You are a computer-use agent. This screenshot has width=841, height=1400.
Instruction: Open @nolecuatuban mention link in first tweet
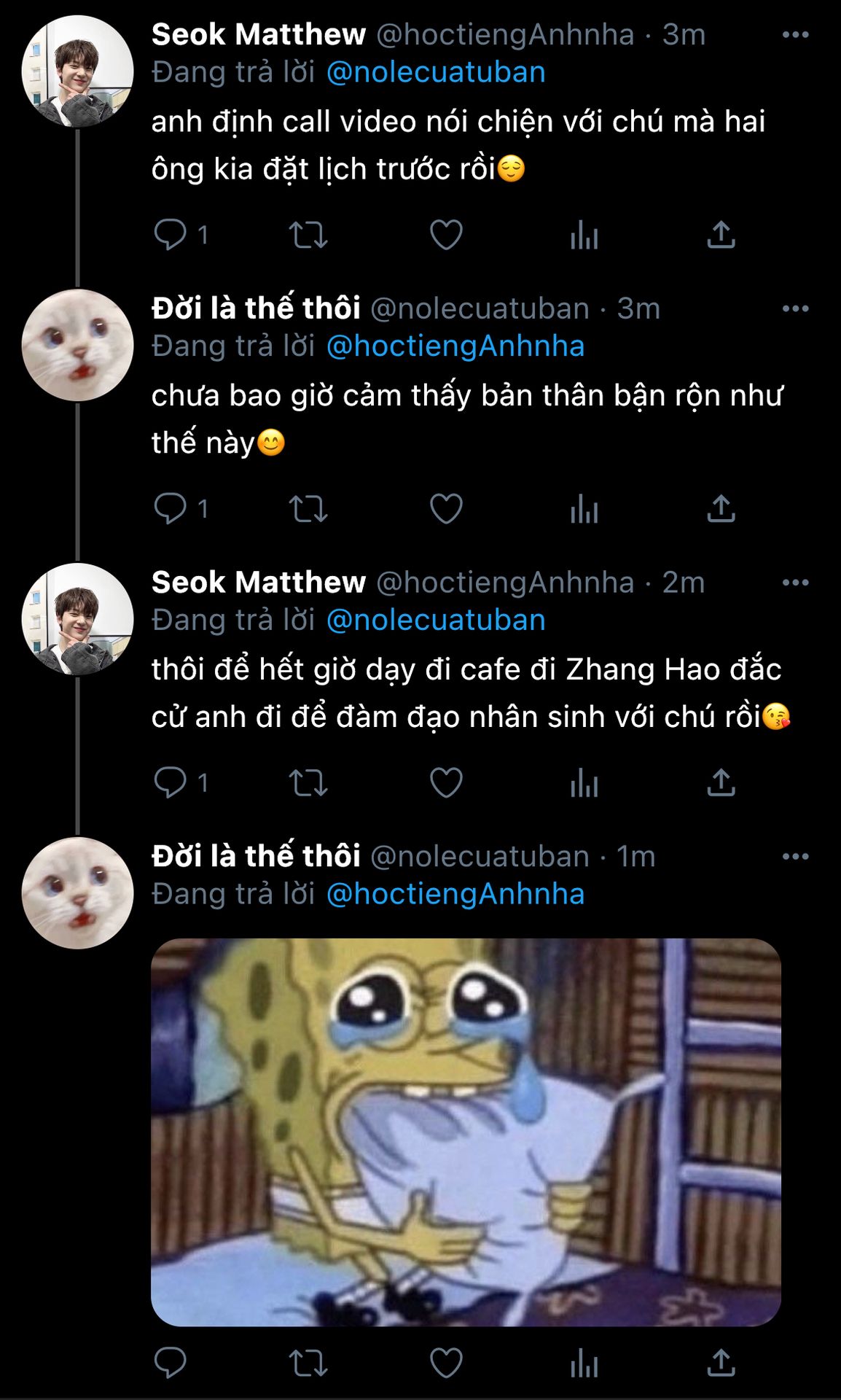point(436,73)
